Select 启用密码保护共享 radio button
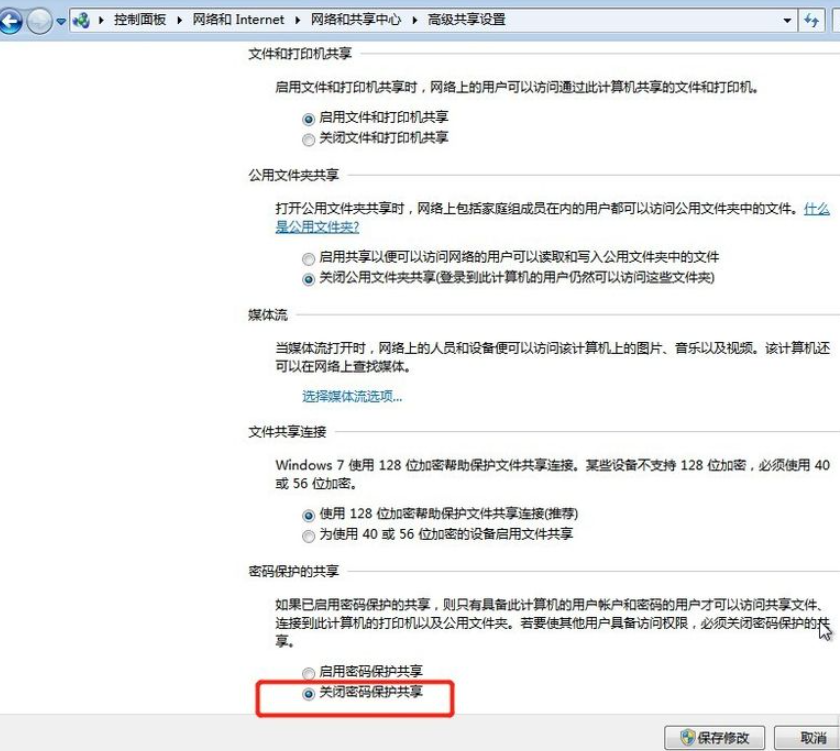The width and height of the screenshot is (840, 751). [x=308, y=672]
